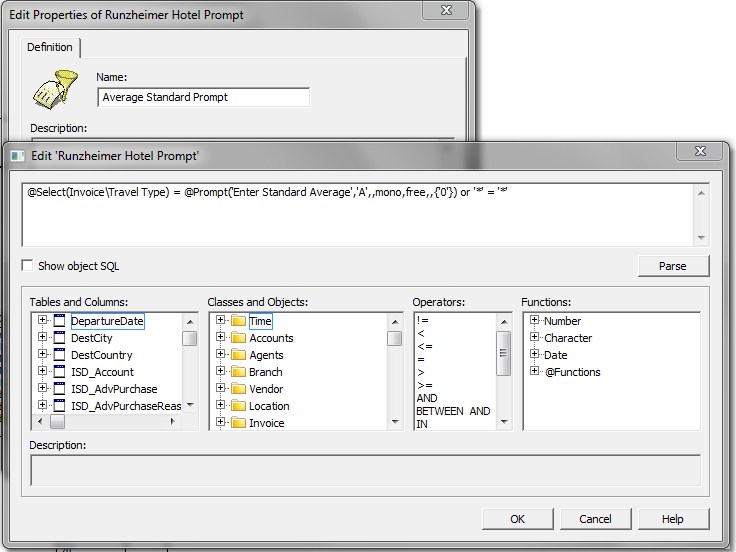Click the Operators list scrollbar thumb
736x552 pixels.
pyautogui.click(x=504, y=353)
